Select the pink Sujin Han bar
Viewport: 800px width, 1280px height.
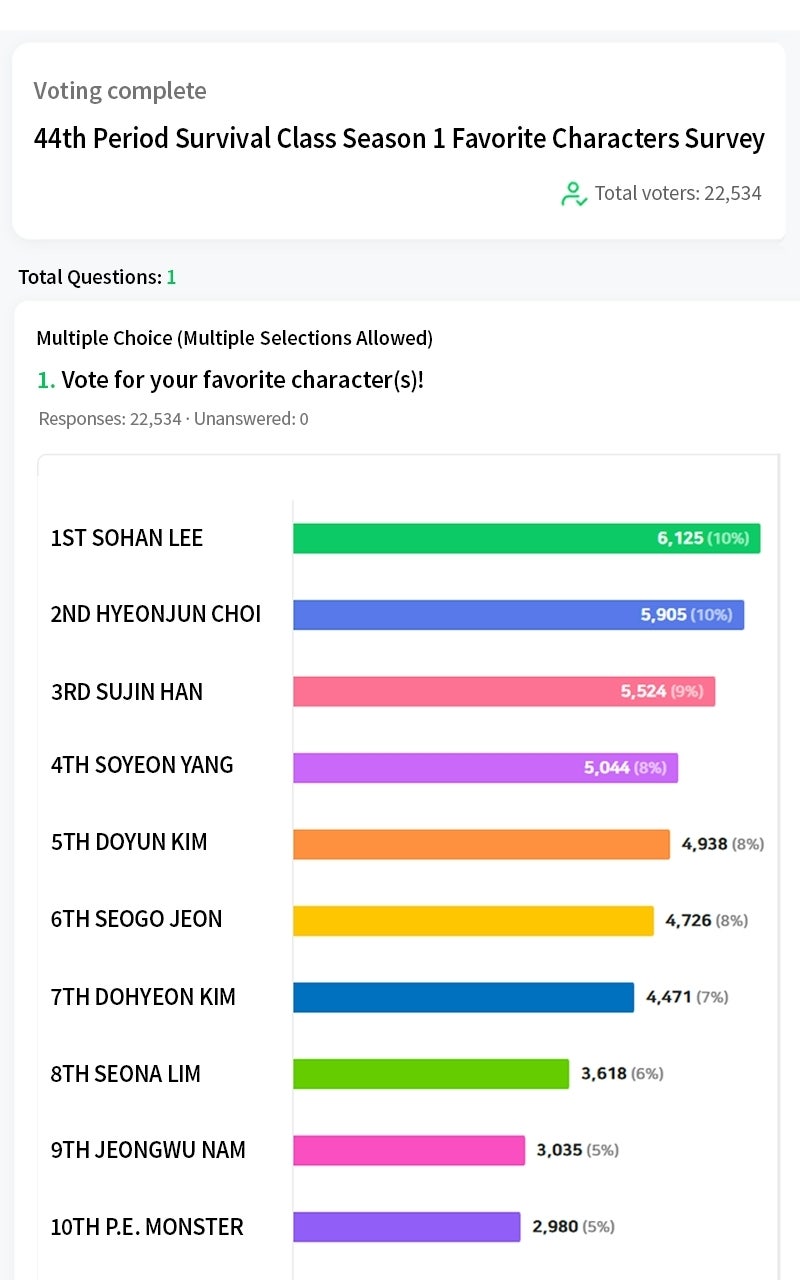pos(504,691)
